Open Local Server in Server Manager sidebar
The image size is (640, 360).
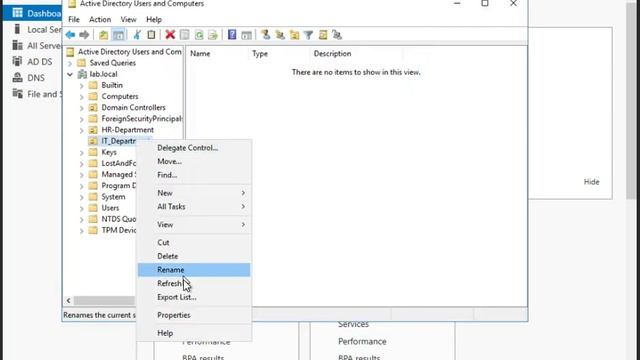coord(37,29)
